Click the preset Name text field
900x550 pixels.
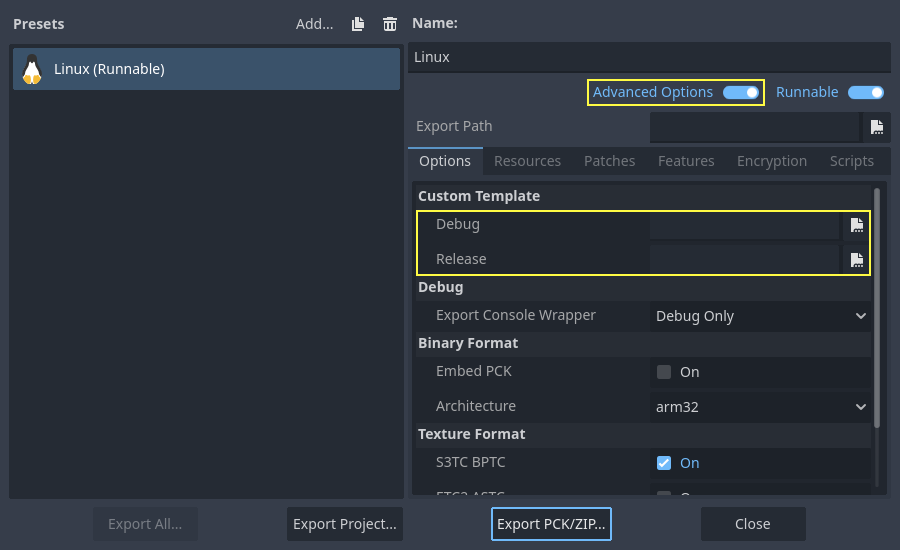(648, 57)
